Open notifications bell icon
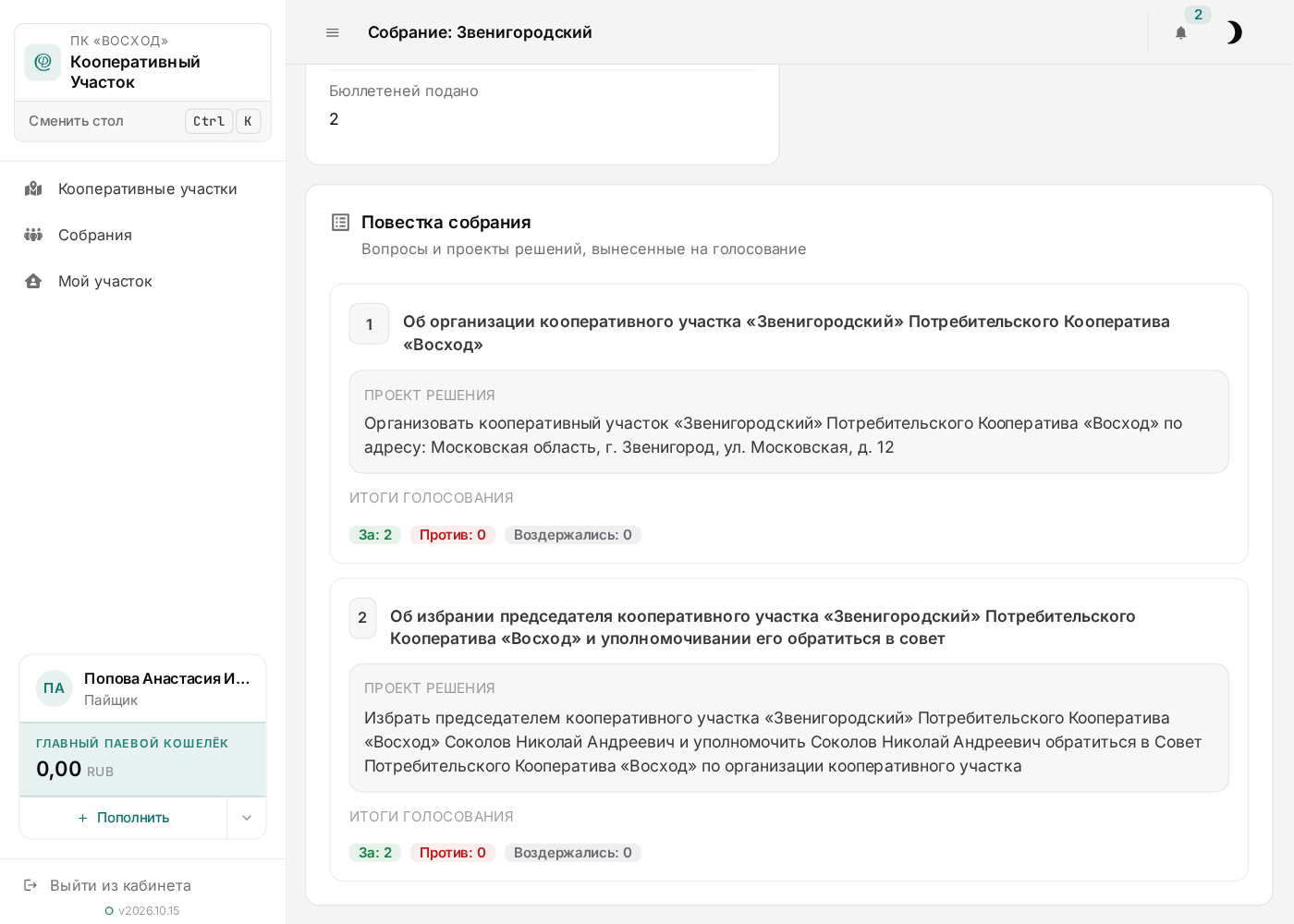Viewport: 1294px width, 924px height. click(1180, 32)
